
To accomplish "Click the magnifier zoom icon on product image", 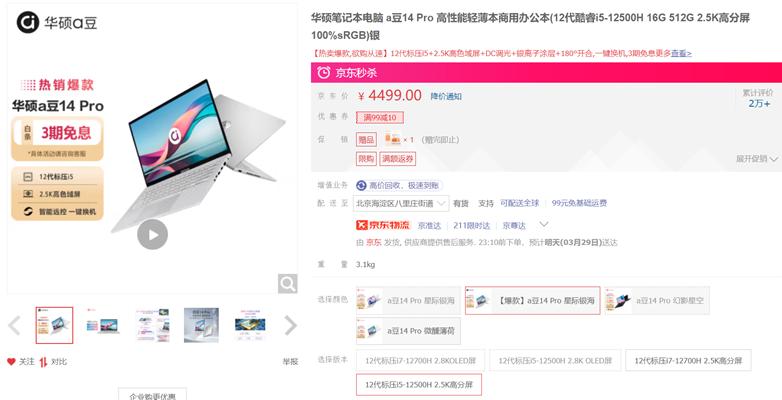I will coord(288,284).
